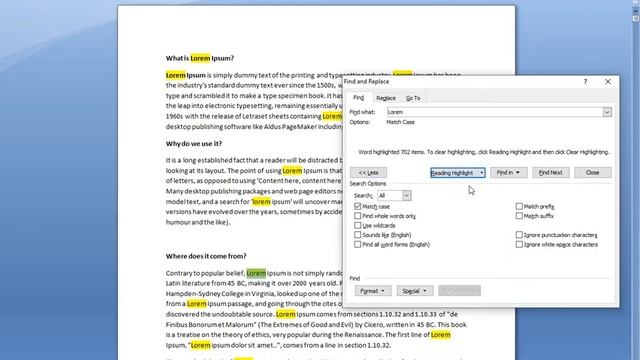Screen dimensions: 640x360
Task: Open the Reading Highlight dropdown
Action: click(458, 173)
